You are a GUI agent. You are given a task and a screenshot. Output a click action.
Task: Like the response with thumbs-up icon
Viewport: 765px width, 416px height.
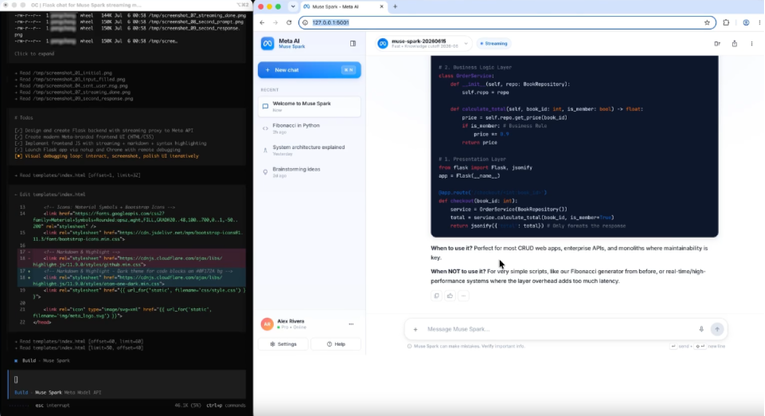click(x=450, y=296)
